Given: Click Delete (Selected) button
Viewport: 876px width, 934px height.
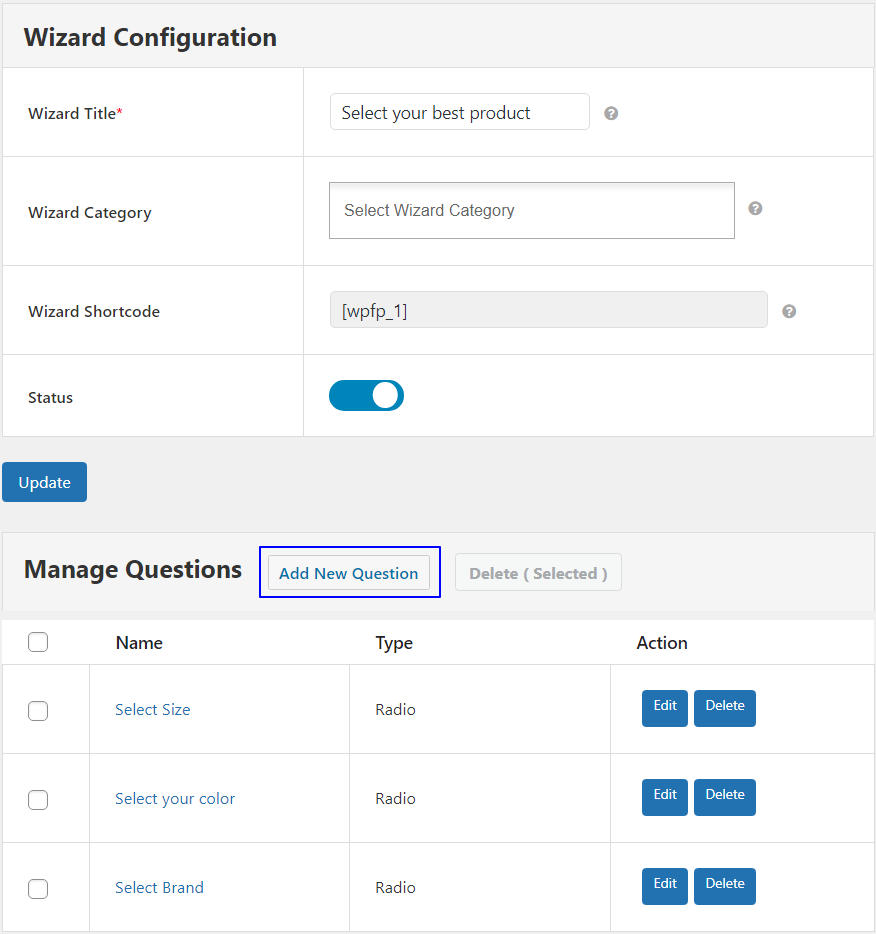Looking at the screenshot, I should click(x=538, y=573).
